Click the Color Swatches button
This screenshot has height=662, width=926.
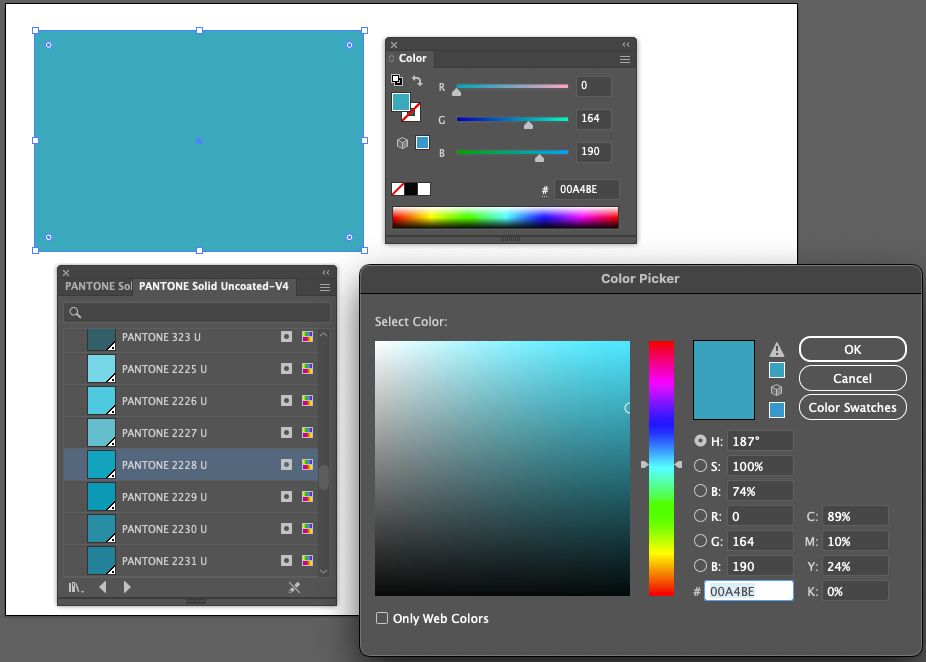point(852,407)
